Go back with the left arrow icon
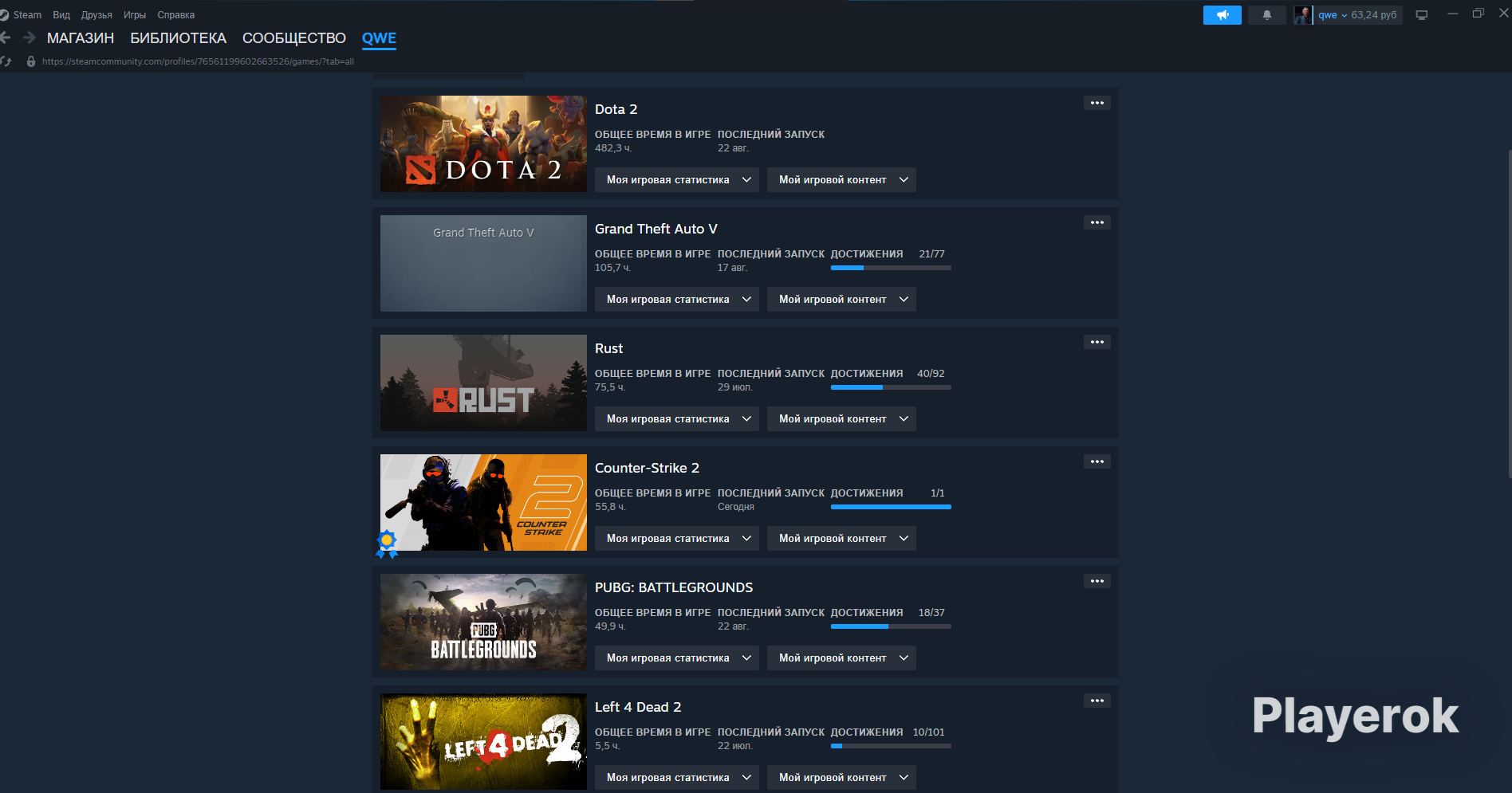The image size is (1512, 793). point(6,37)
